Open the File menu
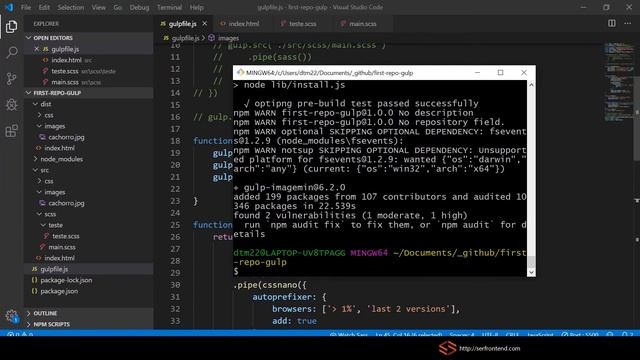Image resolution: width=640 pixels, height=360 pixels. (x=26, y=7)
